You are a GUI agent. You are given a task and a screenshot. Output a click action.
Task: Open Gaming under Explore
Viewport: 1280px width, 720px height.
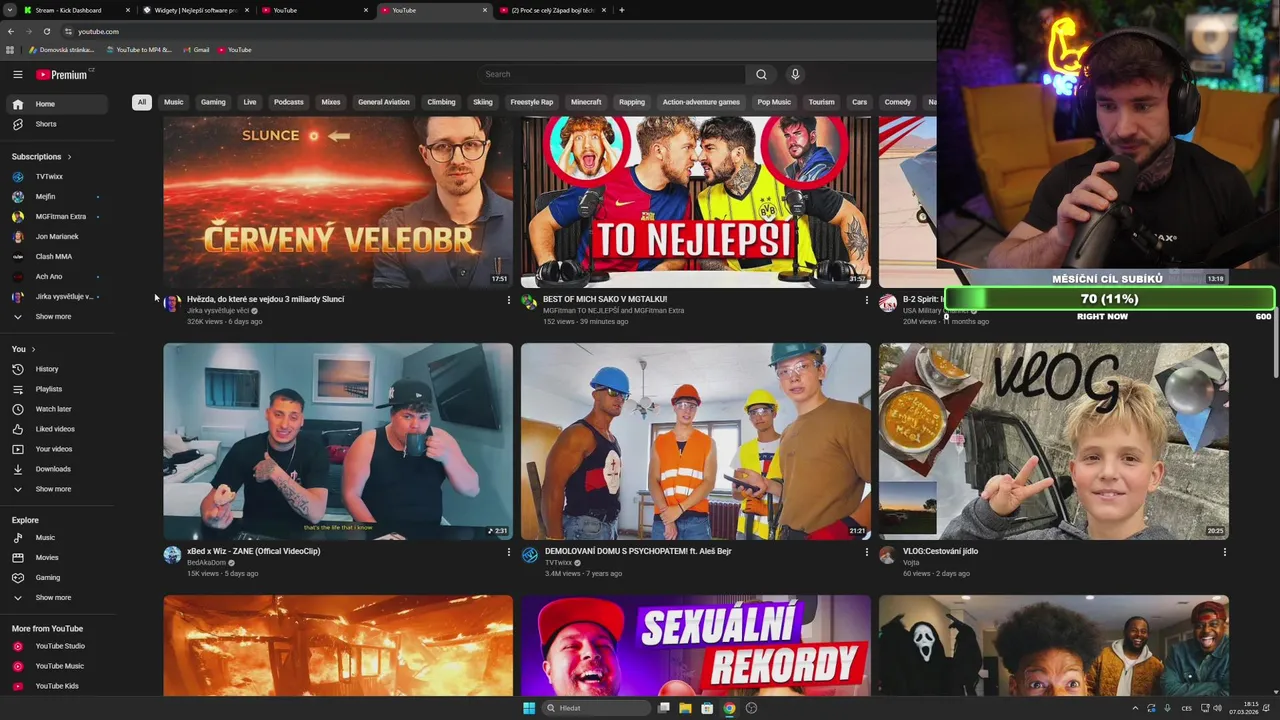[57, 578]
